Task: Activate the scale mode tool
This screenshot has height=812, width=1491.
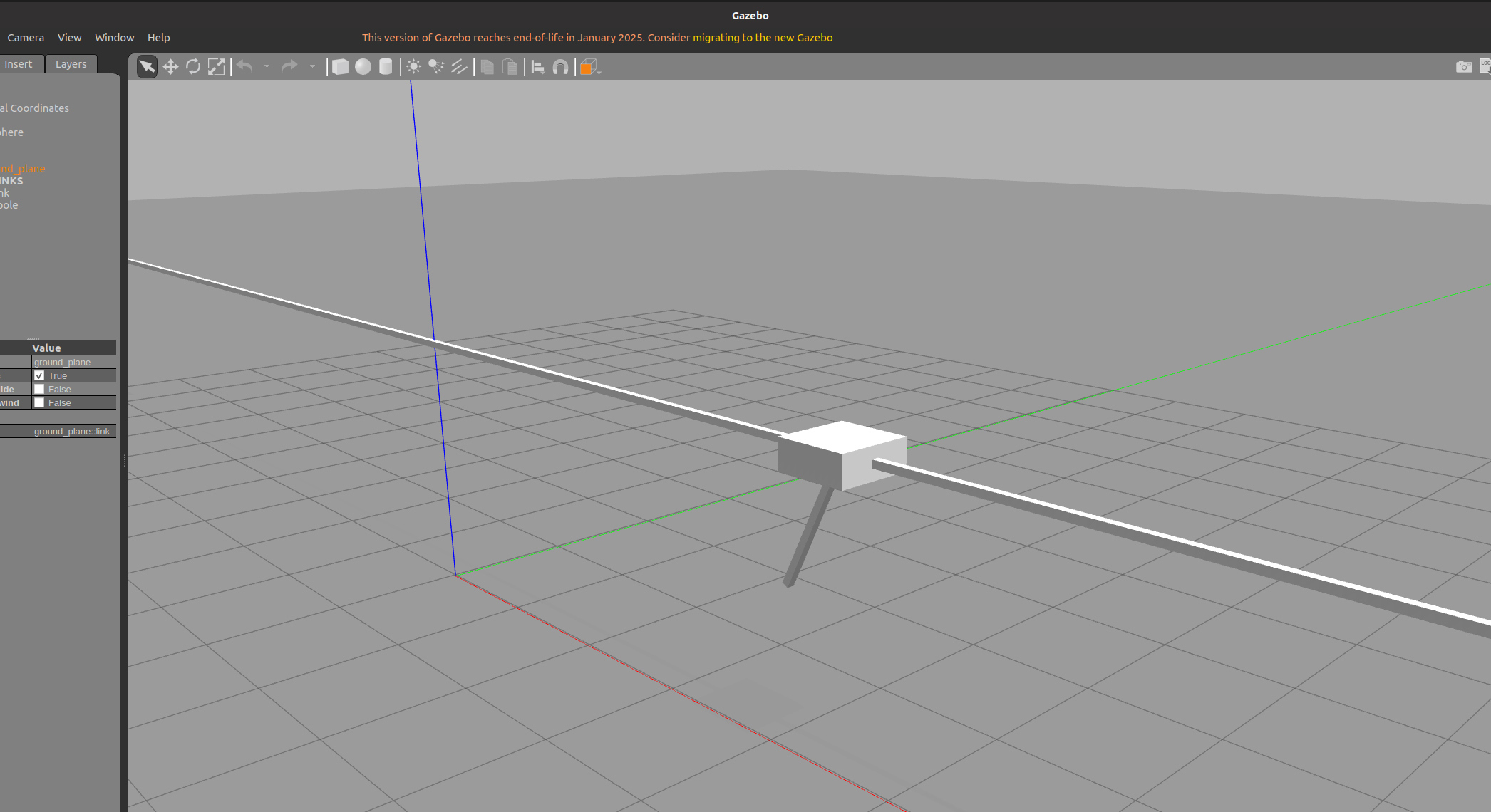Action: click(x=216, y=67)
